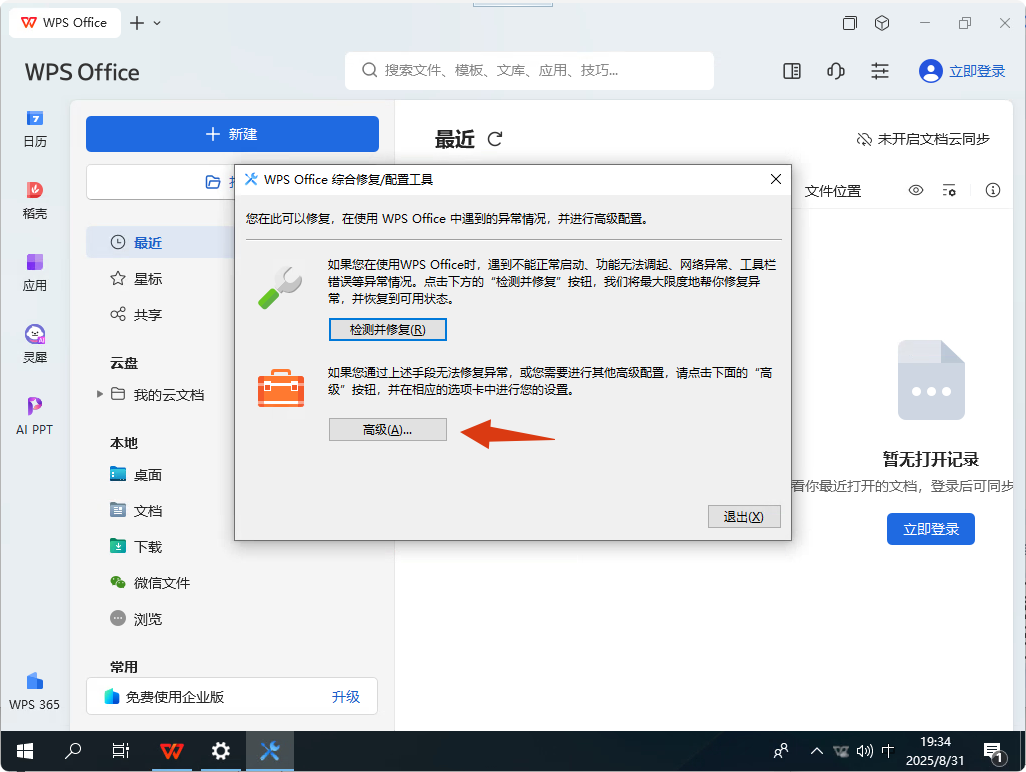Click the refresh icon beside 最近

click(494, 139)
